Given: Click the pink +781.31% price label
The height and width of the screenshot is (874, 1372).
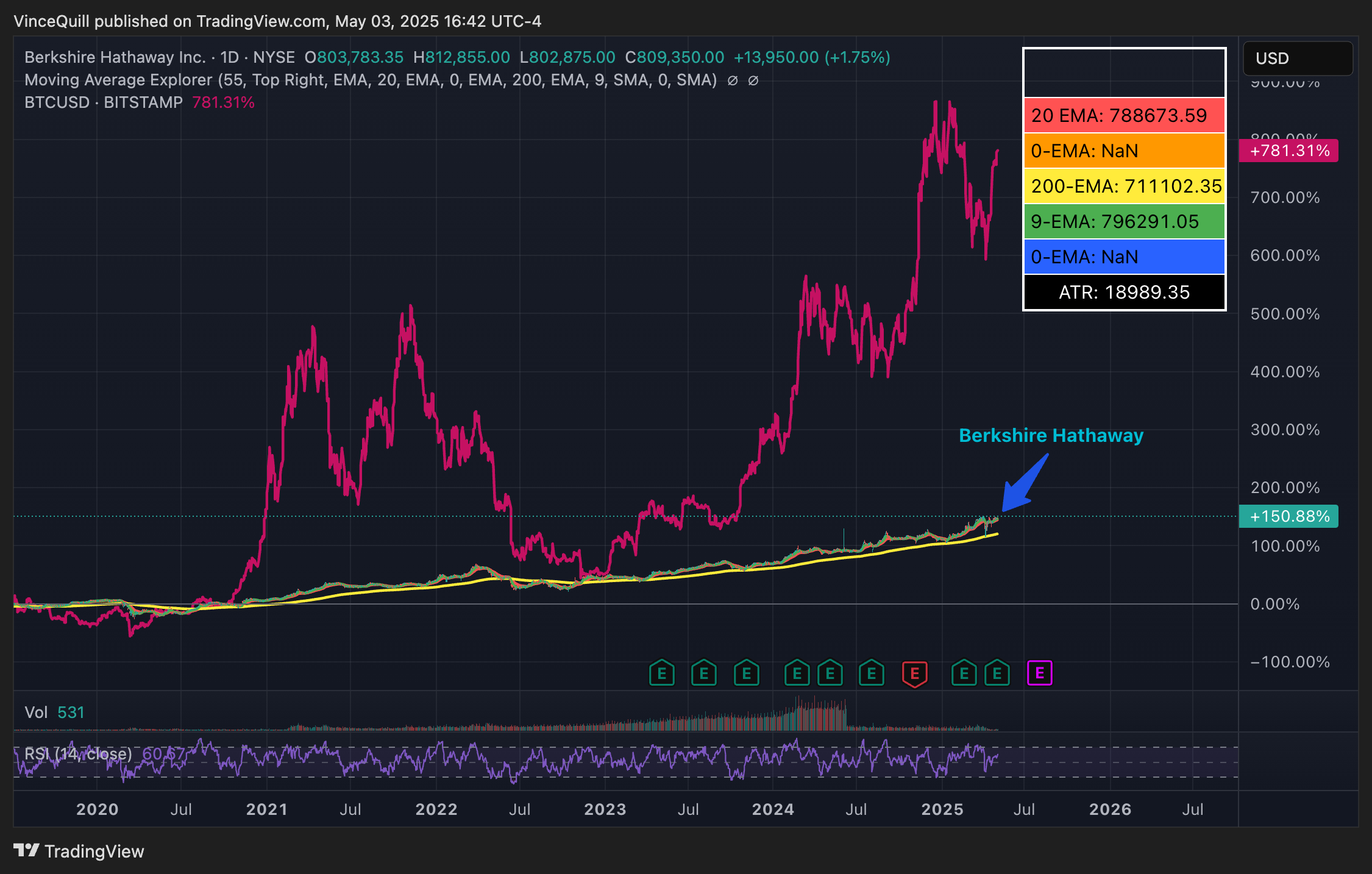Looking at the screenshot, I should click(x=1288, y=151).
